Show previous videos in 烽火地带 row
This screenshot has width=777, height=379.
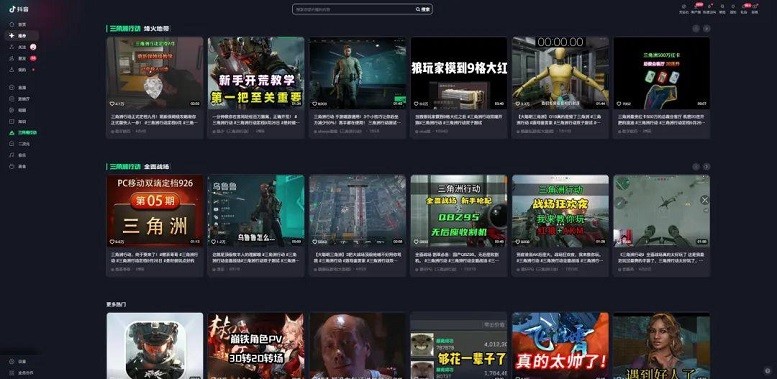(x=696, y=29)
